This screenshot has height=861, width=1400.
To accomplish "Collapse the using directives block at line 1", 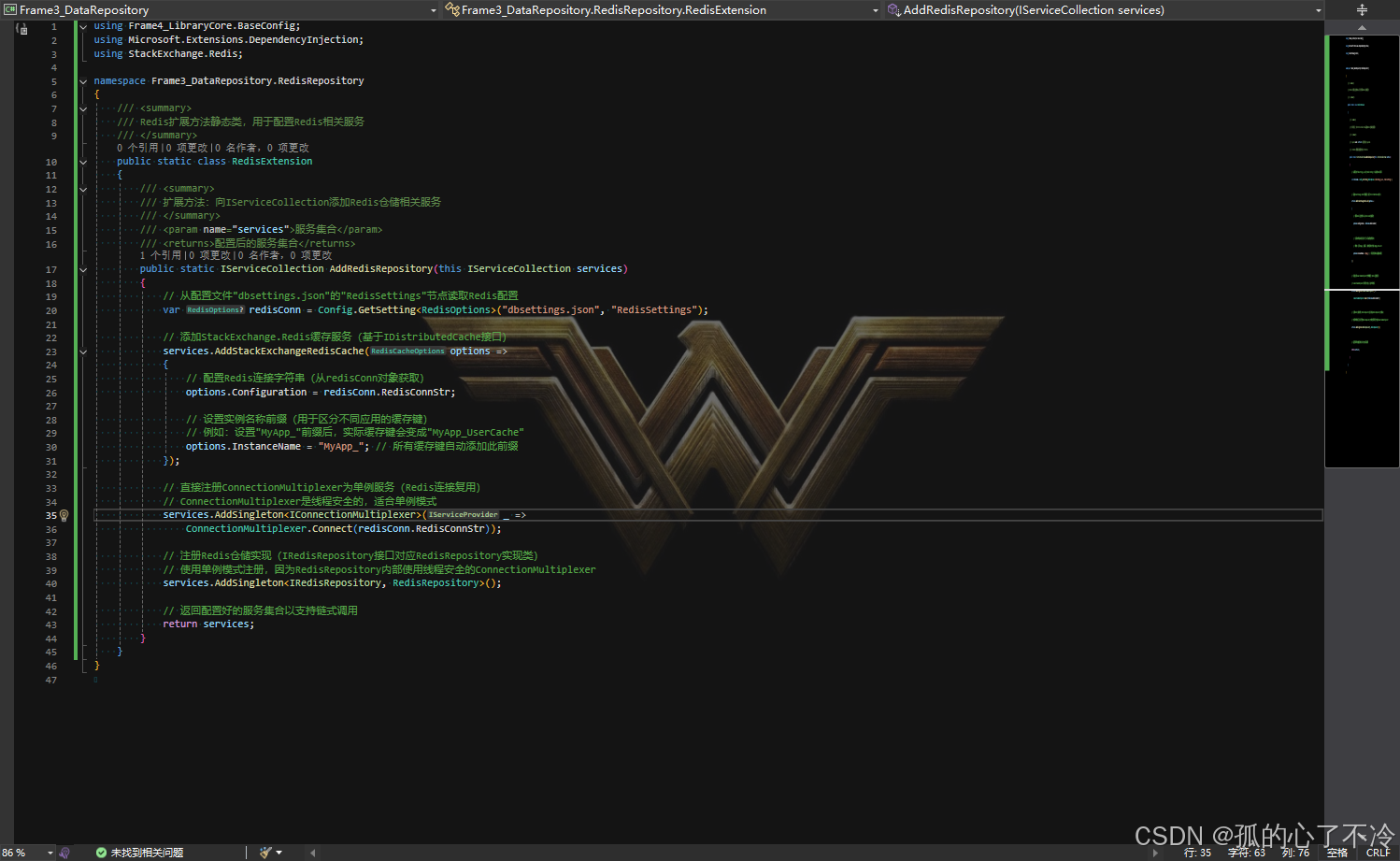I will tap(83, 26).
